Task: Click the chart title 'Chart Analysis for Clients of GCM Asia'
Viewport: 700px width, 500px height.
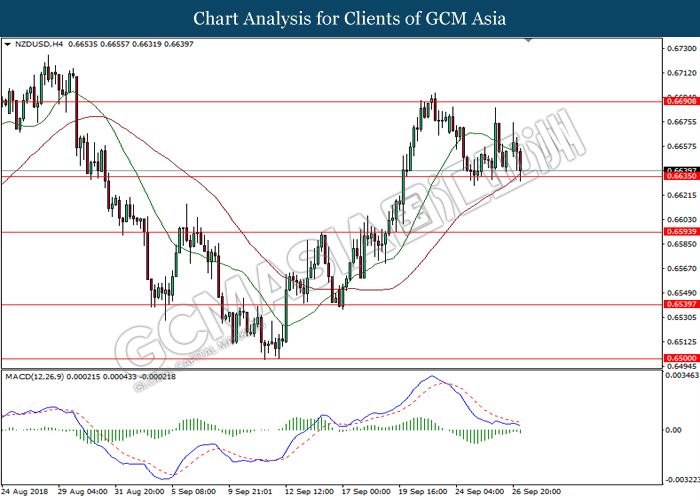Action: [350, 18]
